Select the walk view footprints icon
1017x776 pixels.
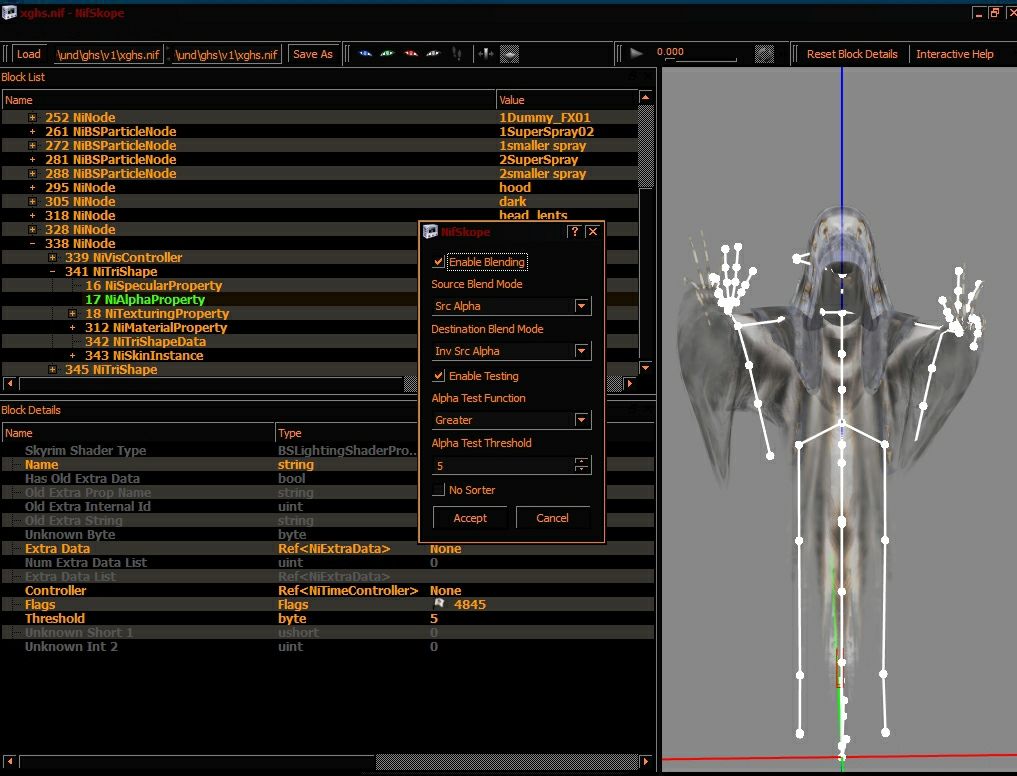[457, 54]
